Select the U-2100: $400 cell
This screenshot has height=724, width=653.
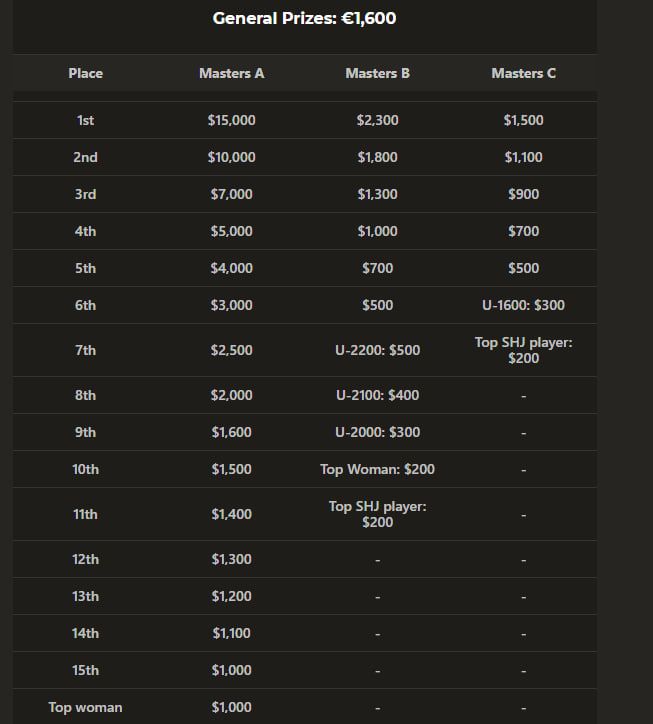[x=377, y=395]
